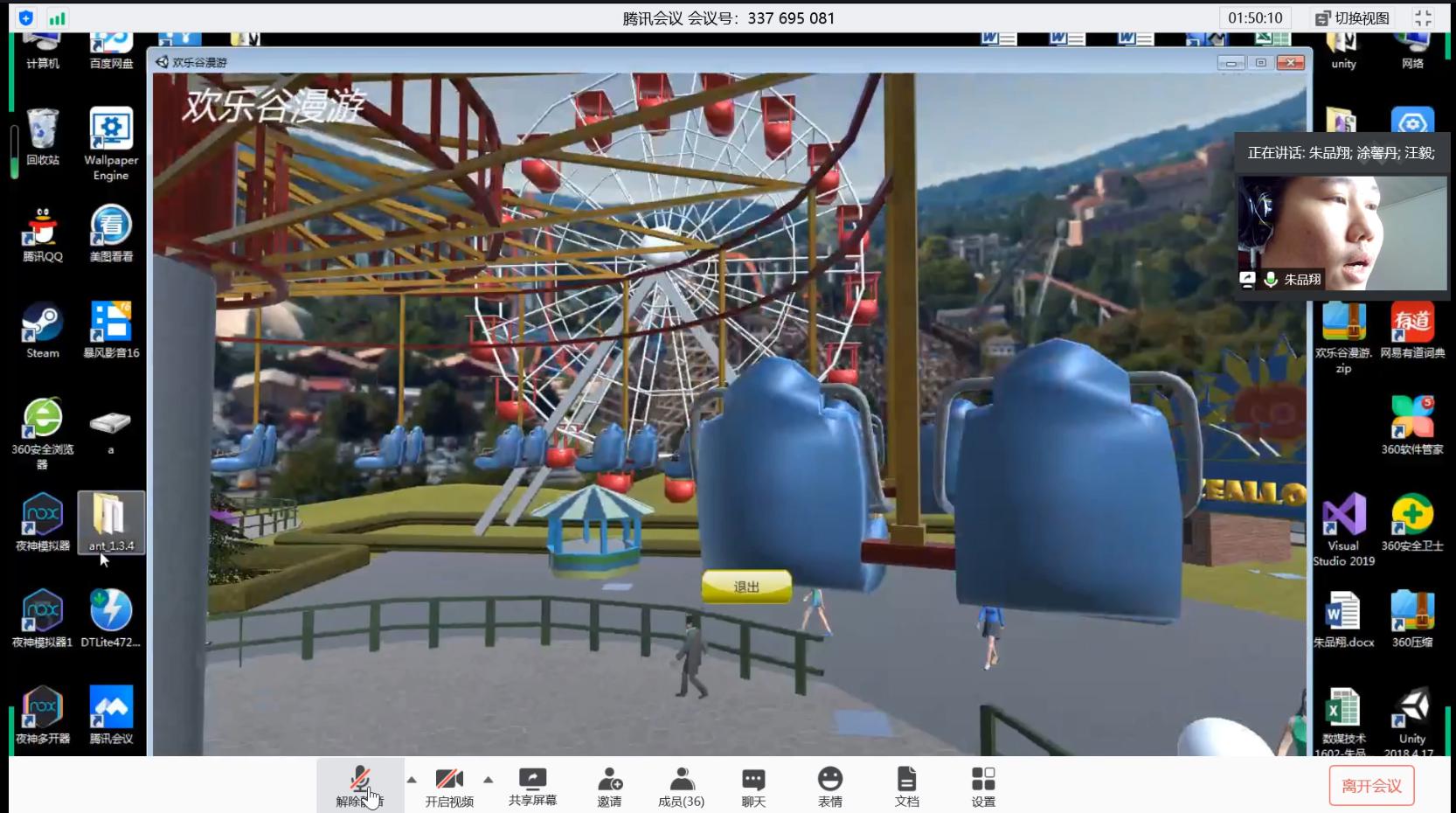Open 设置 settings in meeting toolbar
This screenshot has height=813, width=1456.
983,785
